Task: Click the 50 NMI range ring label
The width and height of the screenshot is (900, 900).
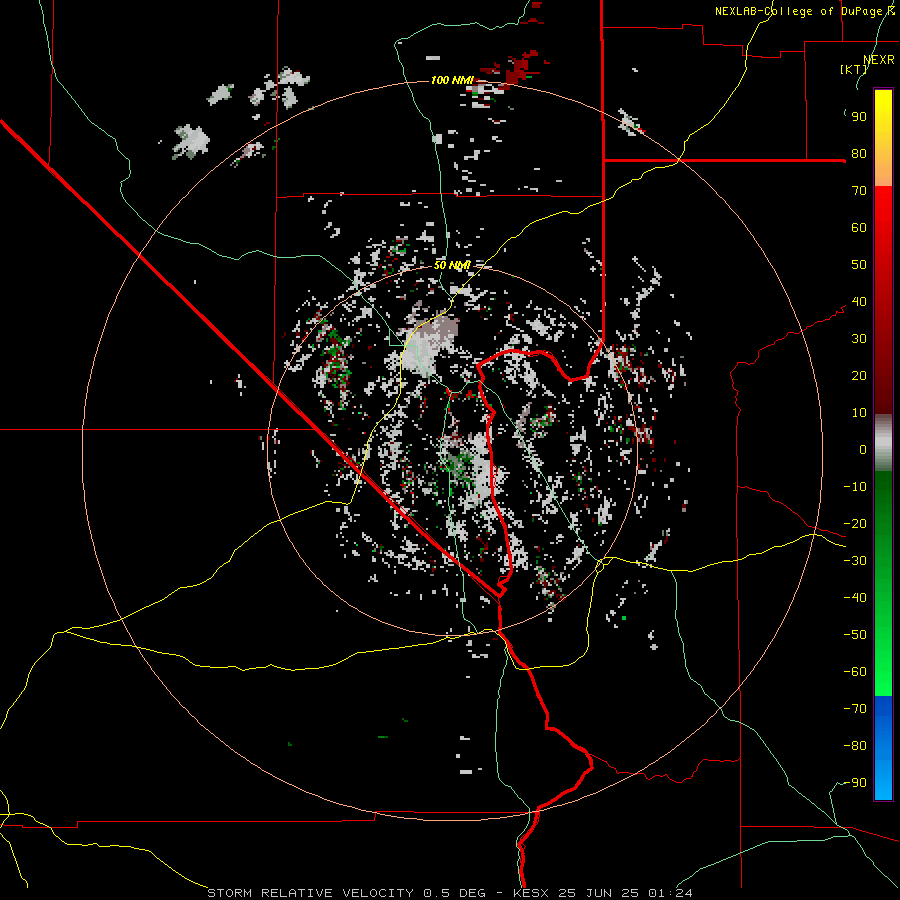Action: coord(452,265)
